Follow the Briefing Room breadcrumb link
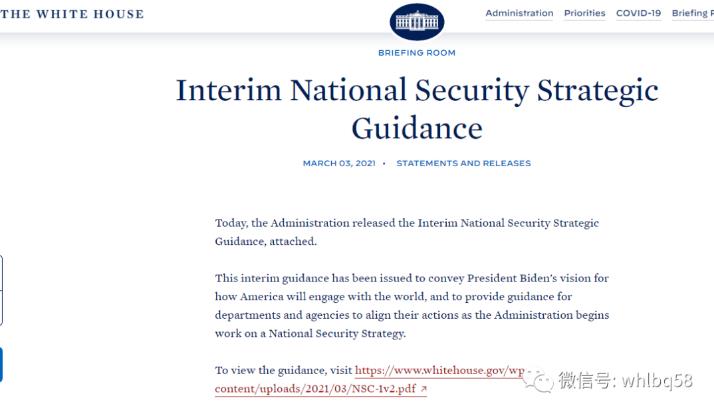The width and height of the screenshot is (714, 406). [417, 52]
